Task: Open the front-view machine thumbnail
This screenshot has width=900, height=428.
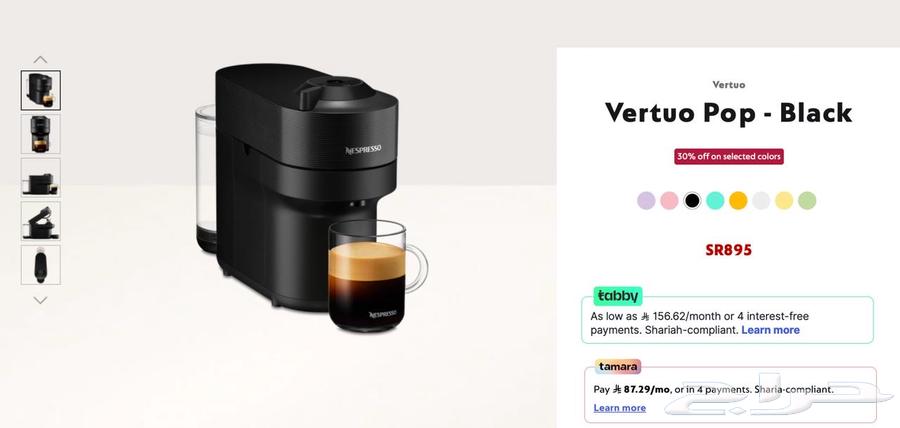Action: click(41, 134)
